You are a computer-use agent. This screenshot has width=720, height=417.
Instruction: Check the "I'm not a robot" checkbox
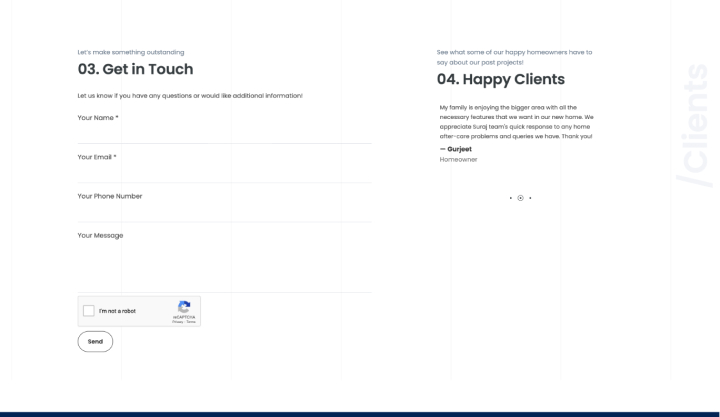(x=89, y=311)
